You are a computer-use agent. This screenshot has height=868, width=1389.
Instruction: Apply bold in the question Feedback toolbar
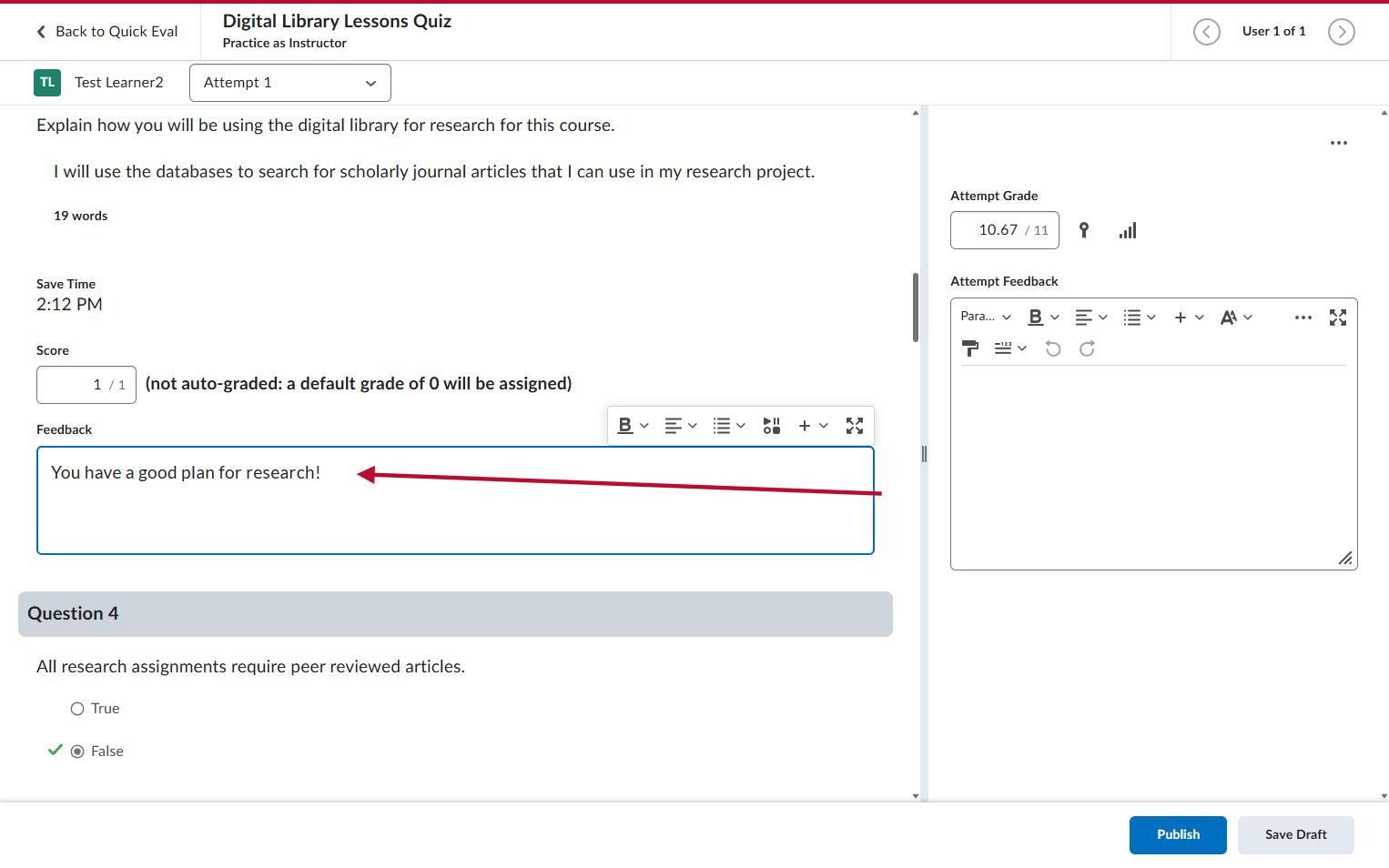click(625, 426)
